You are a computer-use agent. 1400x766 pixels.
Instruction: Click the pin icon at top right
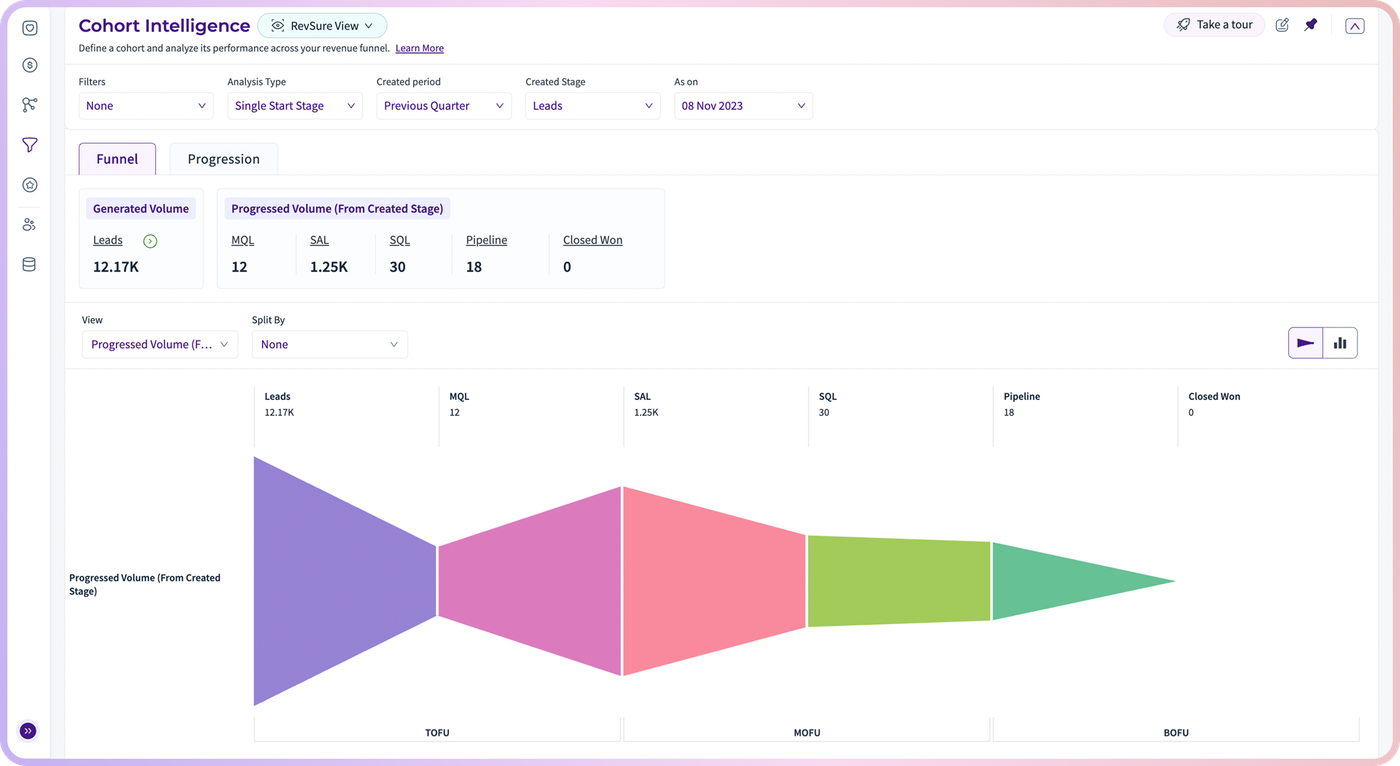click(x=1311, y=25)
